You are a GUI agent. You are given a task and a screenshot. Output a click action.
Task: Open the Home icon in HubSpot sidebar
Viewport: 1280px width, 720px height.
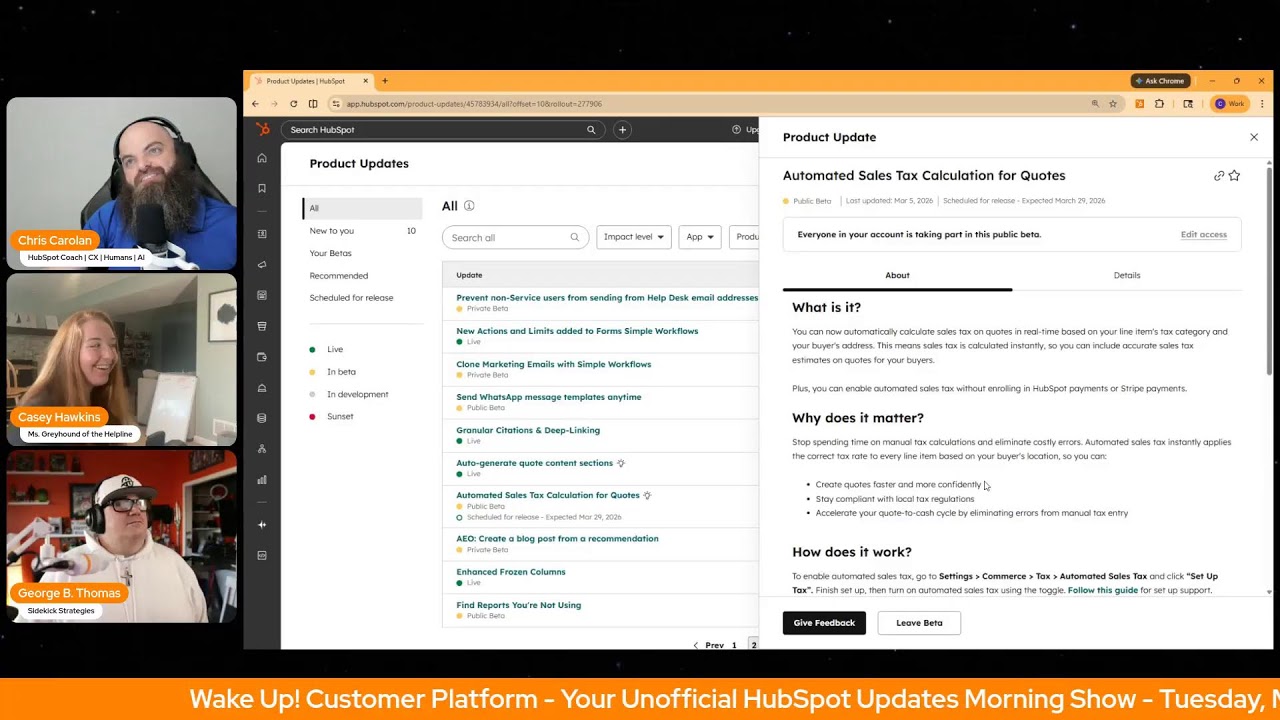point(262,158)
